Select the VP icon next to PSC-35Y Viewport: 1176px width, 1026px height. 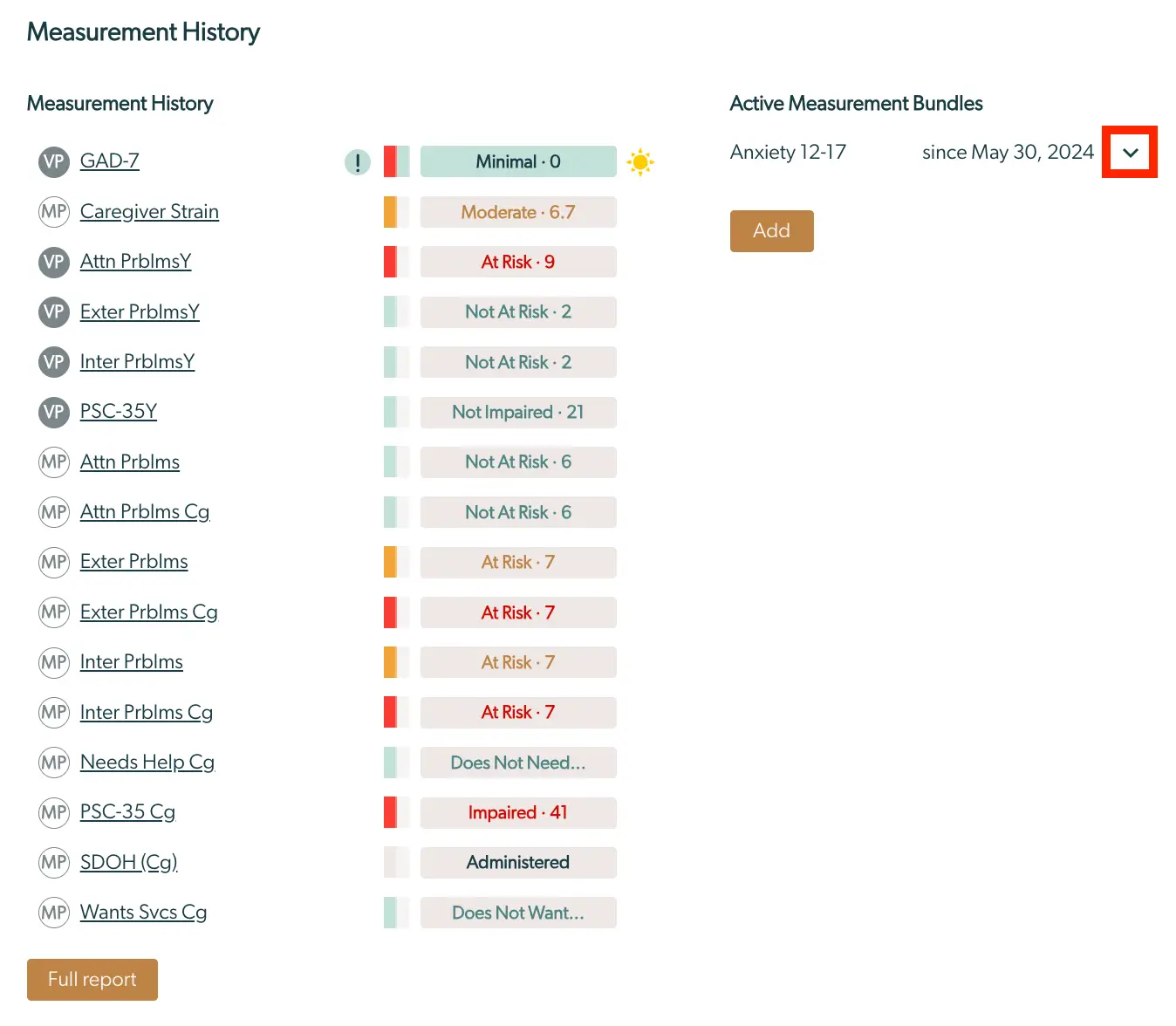coord(53,412)
